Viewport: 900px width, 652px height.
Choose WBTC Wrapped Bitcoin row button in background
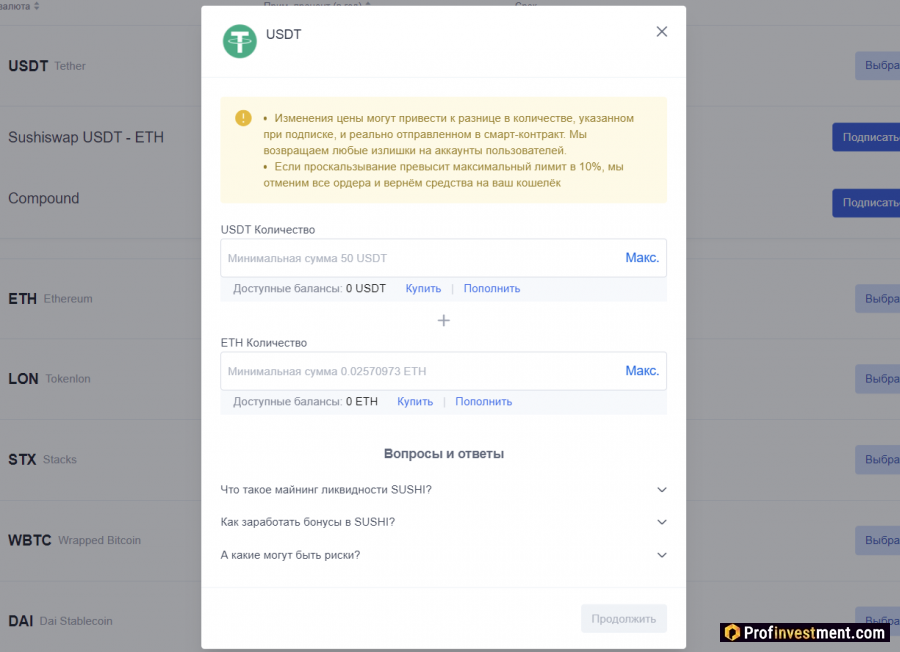878,541
